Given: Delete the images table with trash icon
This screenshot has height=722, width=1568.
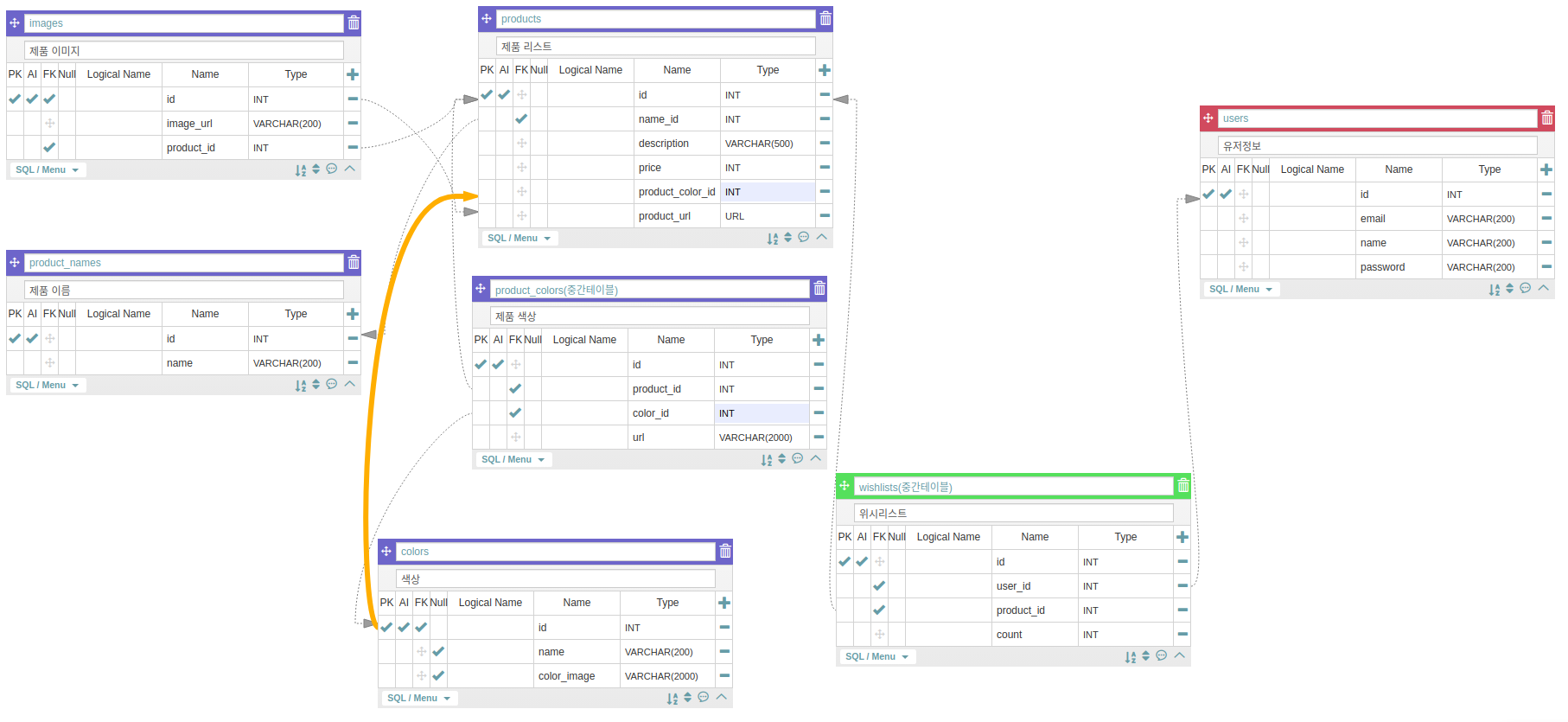Looking at the screenshot, I should [x=354, y=23].
